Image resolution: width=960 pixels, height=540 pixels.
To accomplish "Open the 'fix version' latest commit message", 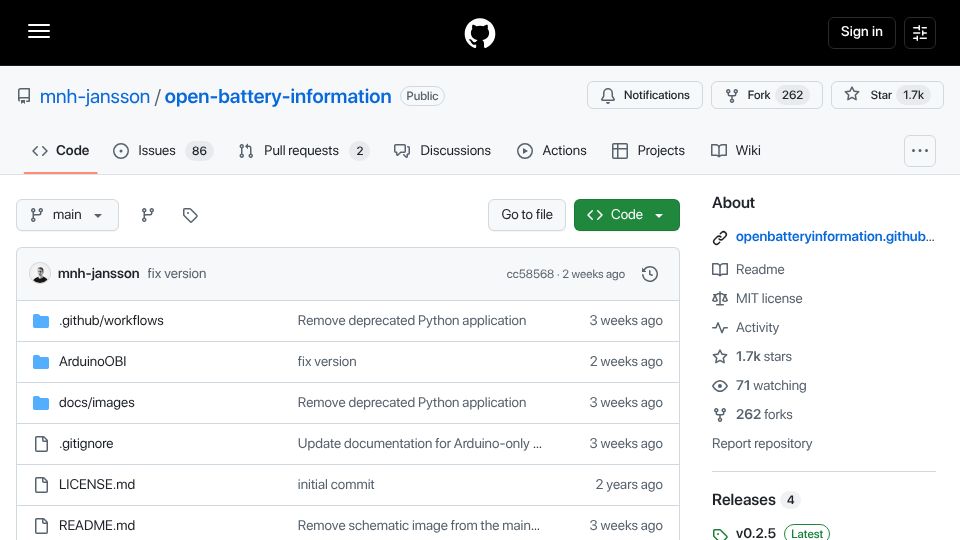I will pos(176,274).
